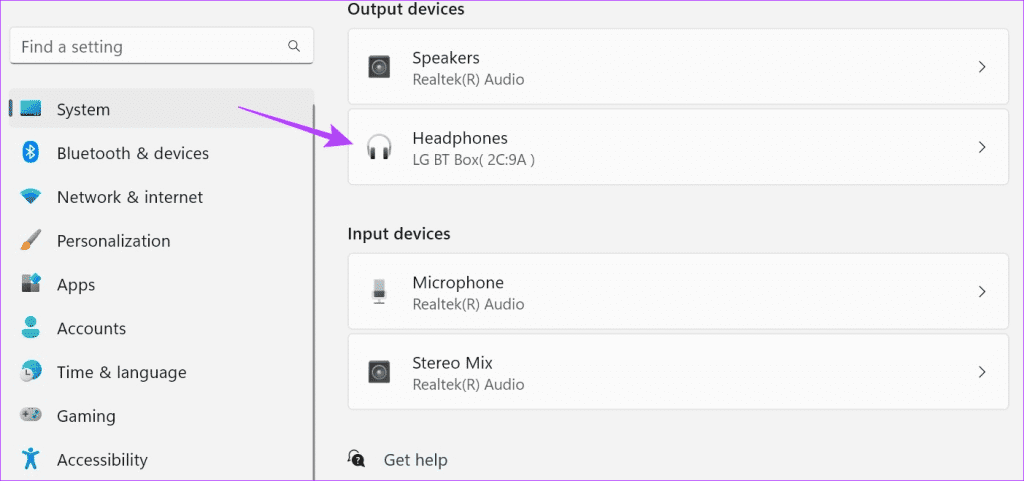Expand Stereo Mix chevron arrow
The width and height of the screenshot is (1024, 481).
[982, 372]
